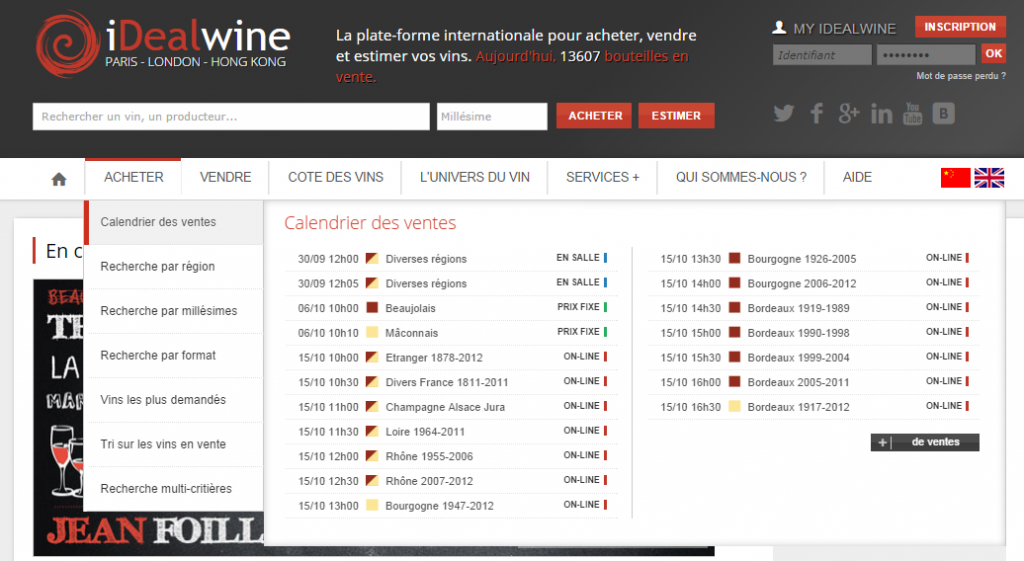Click the plus icon on de ventes button
The image size is (1024, 561).
pyautogui.click(x=882, y=442)
